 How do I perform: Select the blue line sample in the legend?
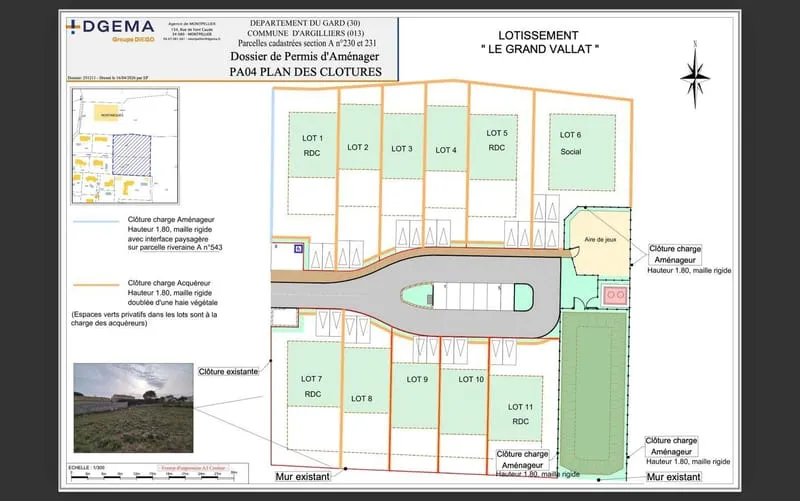[96, 221]
